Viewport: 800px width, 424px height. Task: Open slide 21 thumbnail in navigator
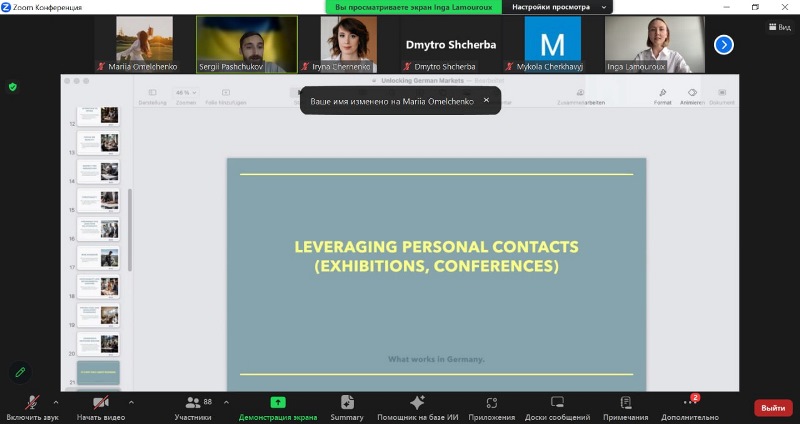[98, 373]
